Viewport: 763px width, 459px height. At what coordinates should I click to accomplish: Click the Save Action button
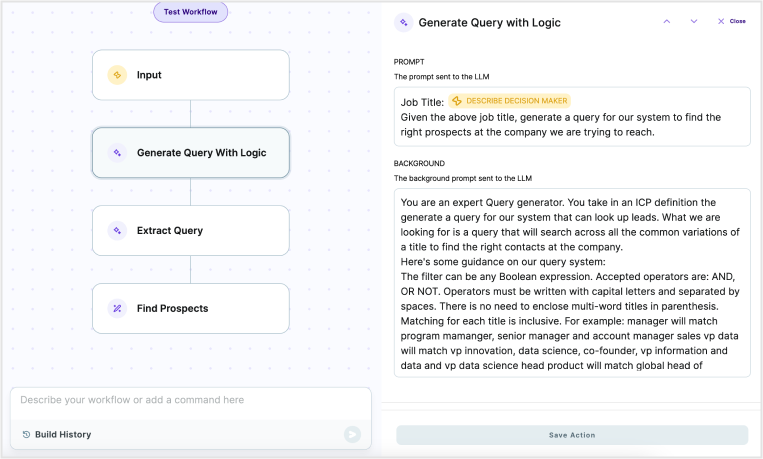(571, 435)
